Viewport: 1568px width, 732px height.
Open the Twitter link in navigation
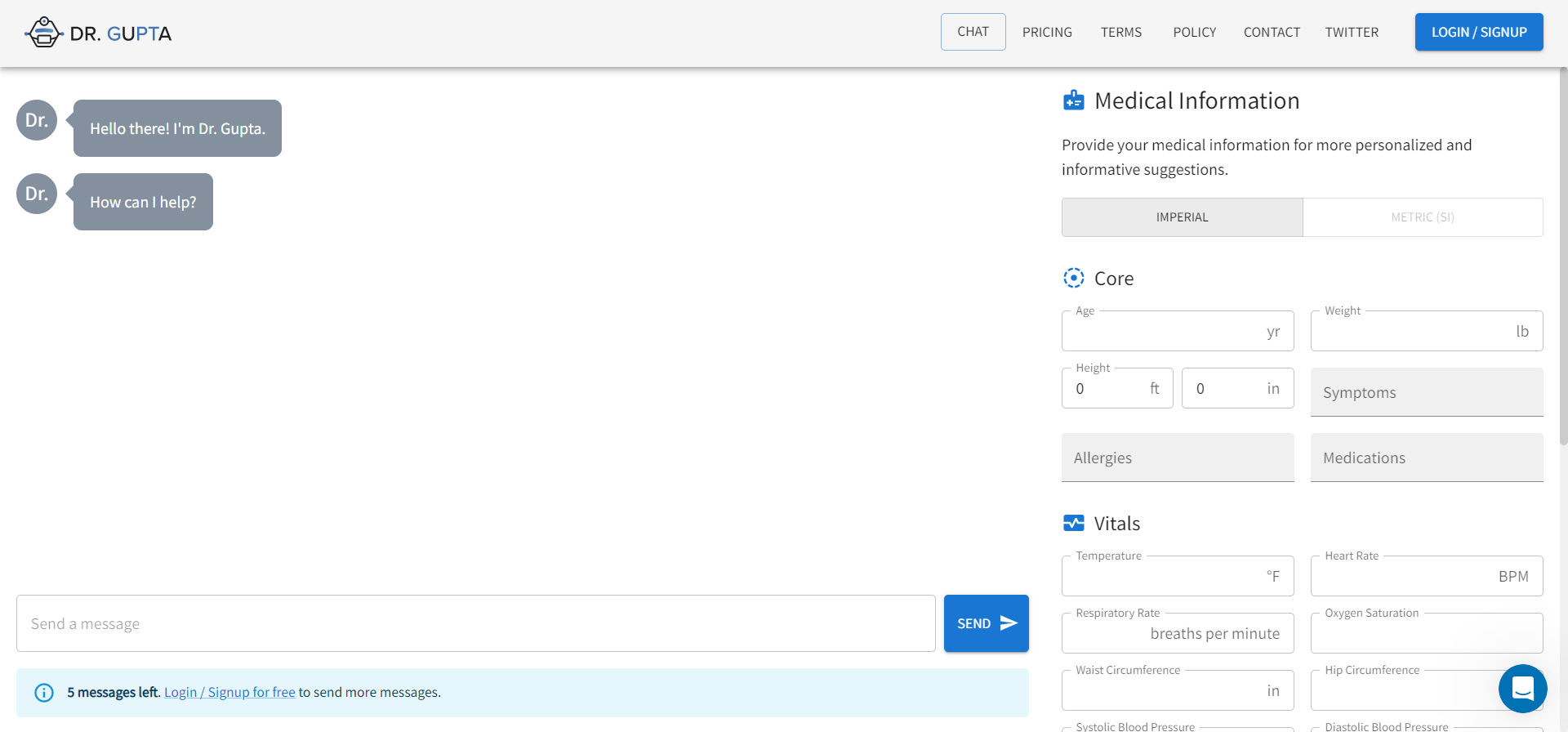(1352, 32)
